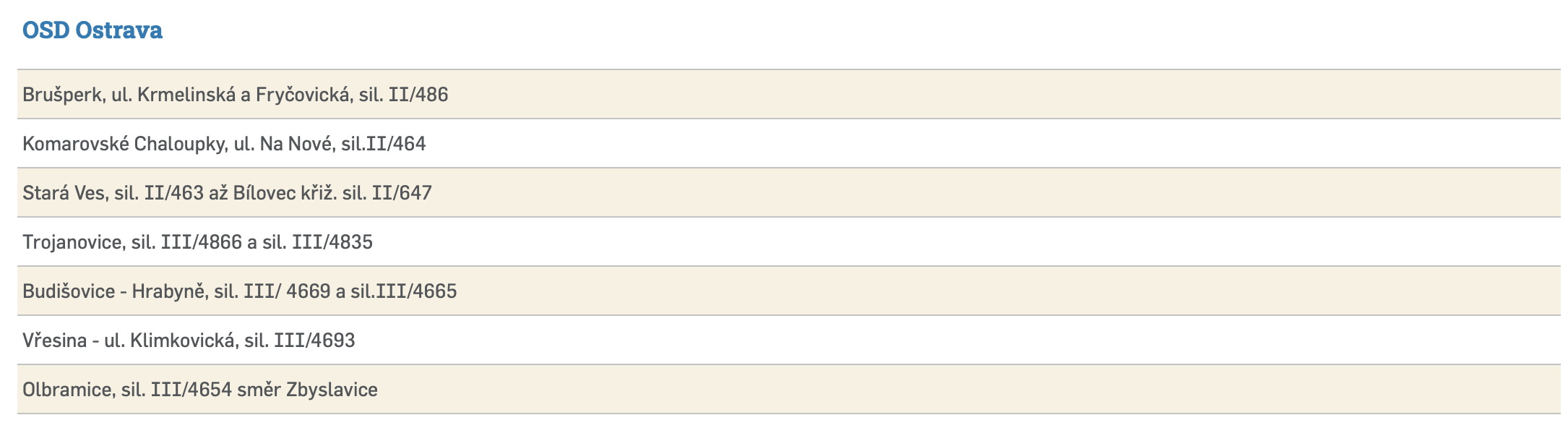Click the III/4693 road number text
Screen dimensions: 1568x428
(314, 341)
